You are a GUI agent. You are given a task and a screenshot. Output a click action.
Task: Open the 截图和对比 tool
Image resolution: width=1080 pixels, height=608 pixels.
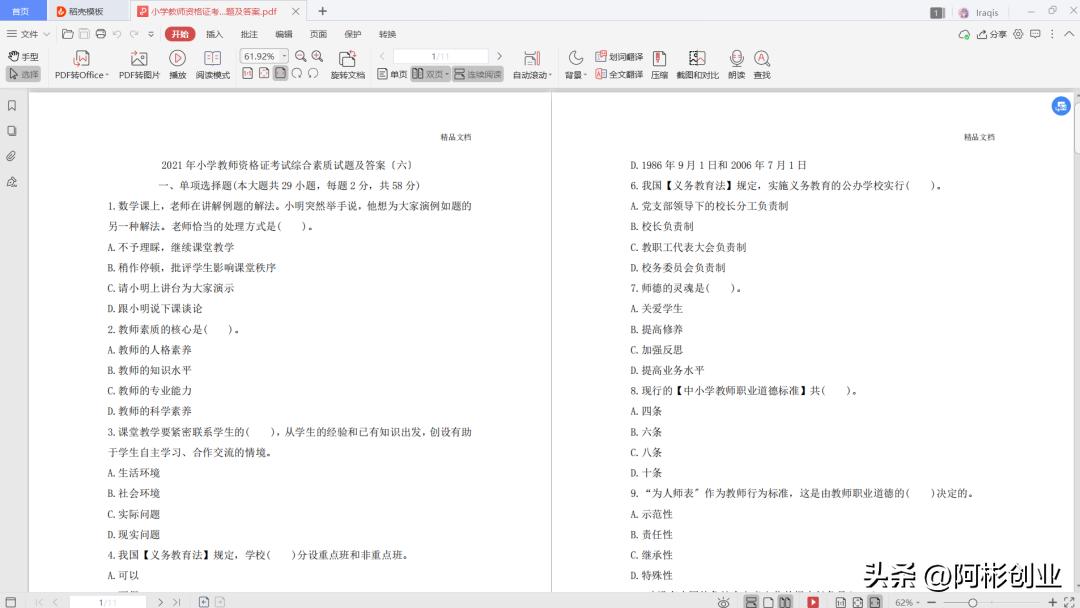click(x=697, y=59)
